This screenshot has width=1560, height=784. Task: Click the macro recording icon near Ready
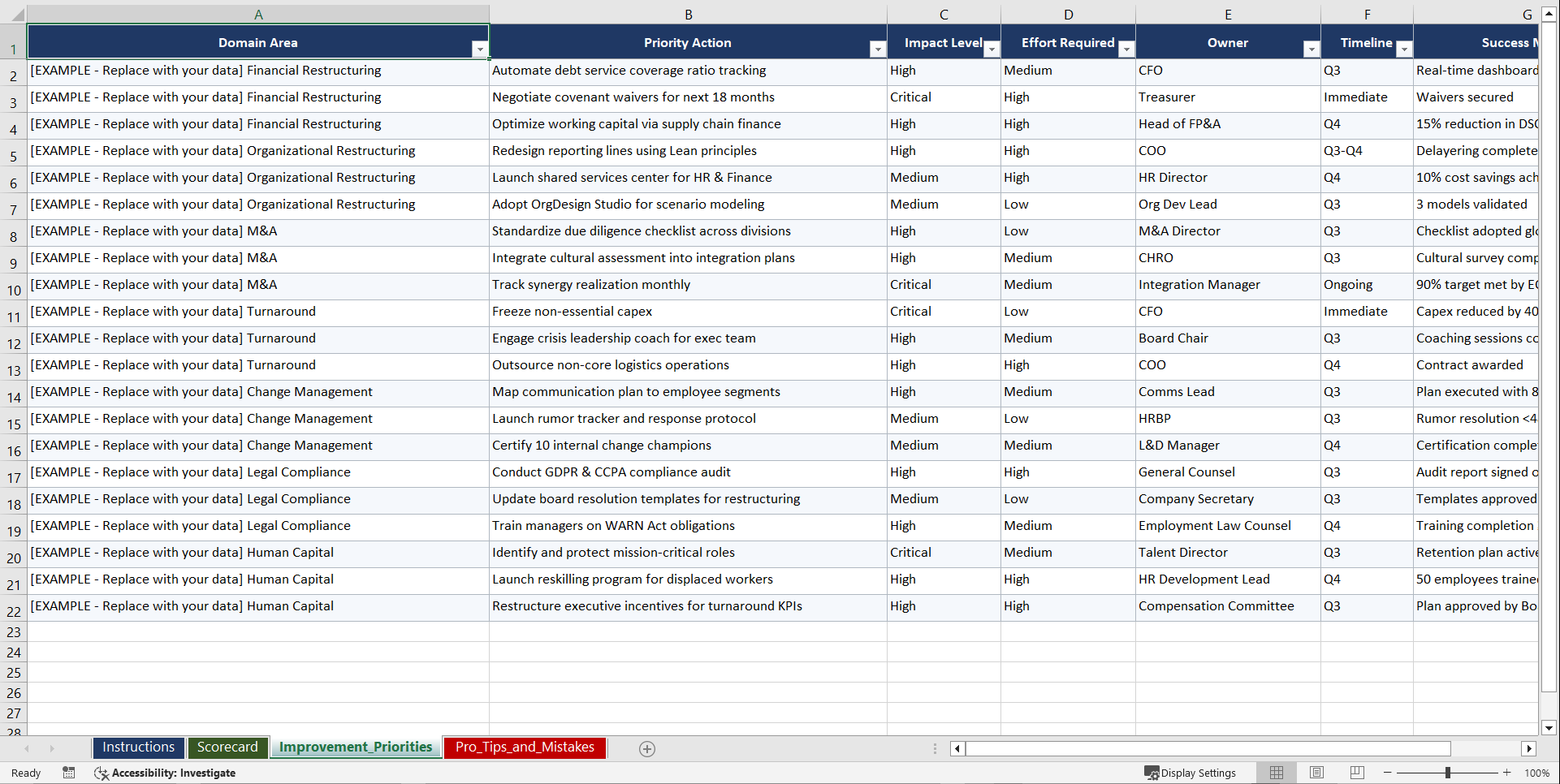coord(68,773)
